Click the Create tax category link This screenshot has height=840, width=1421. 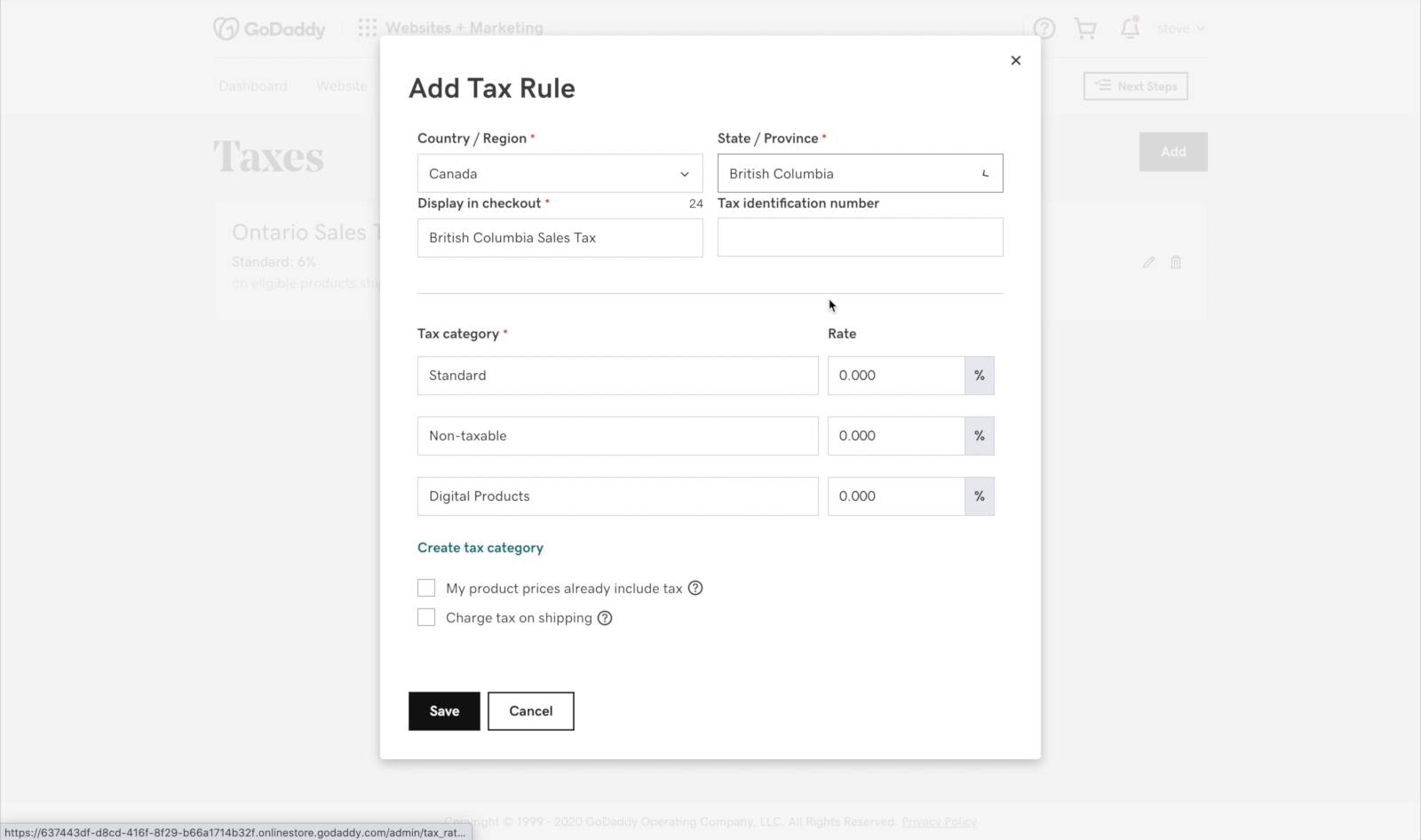pyautogui.click(x=480, y=548)
